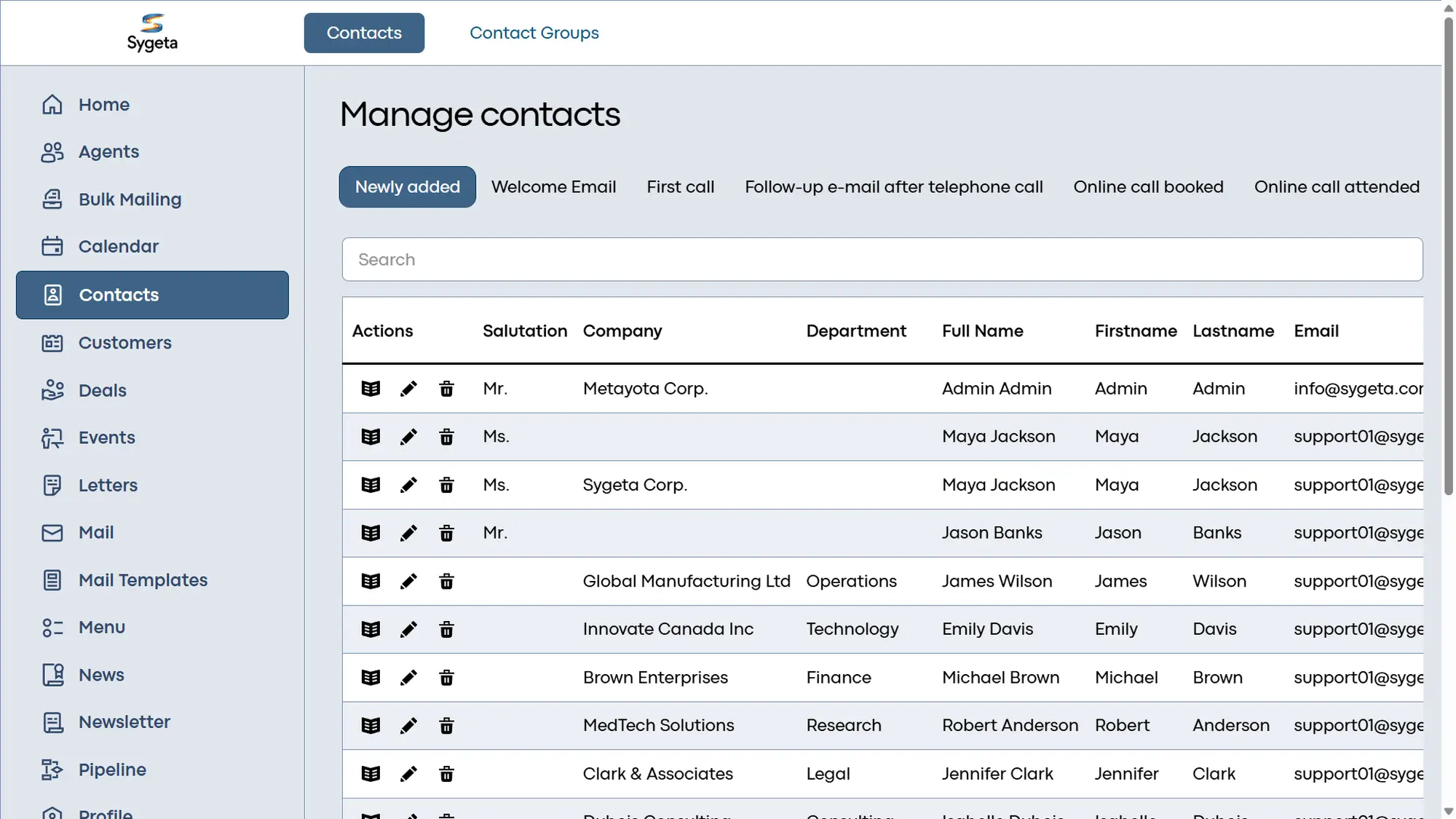Click the Email column header
The image size is (1456, 819).
pos(1316,331)
